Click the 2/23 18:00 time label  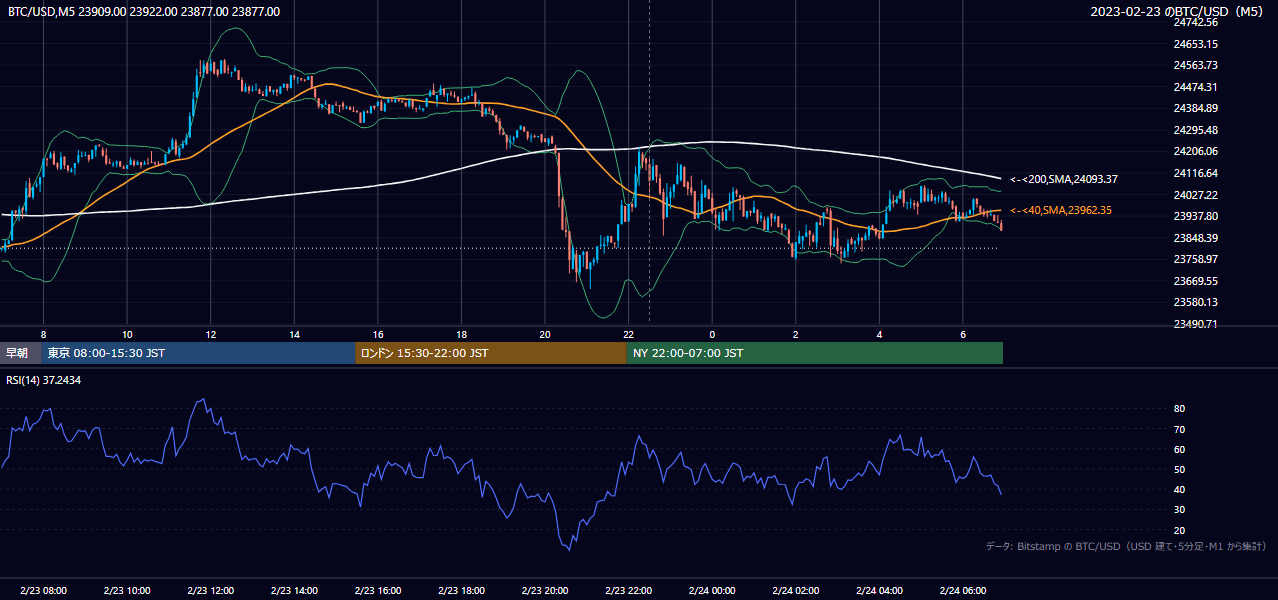pos(461,591)
